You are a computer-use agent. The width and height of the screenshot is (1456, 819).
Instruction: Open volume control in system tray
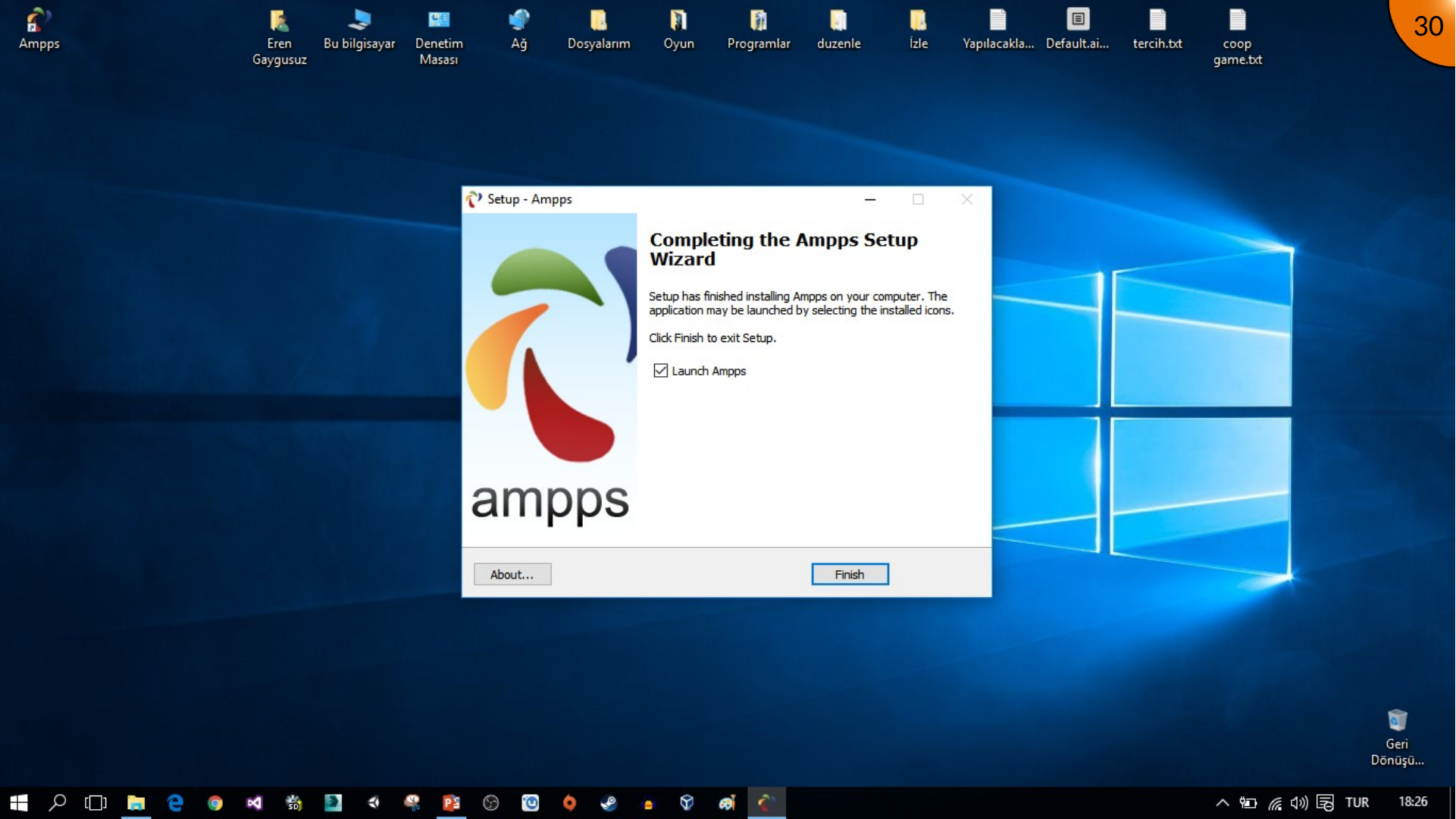tap(1299, 803)
